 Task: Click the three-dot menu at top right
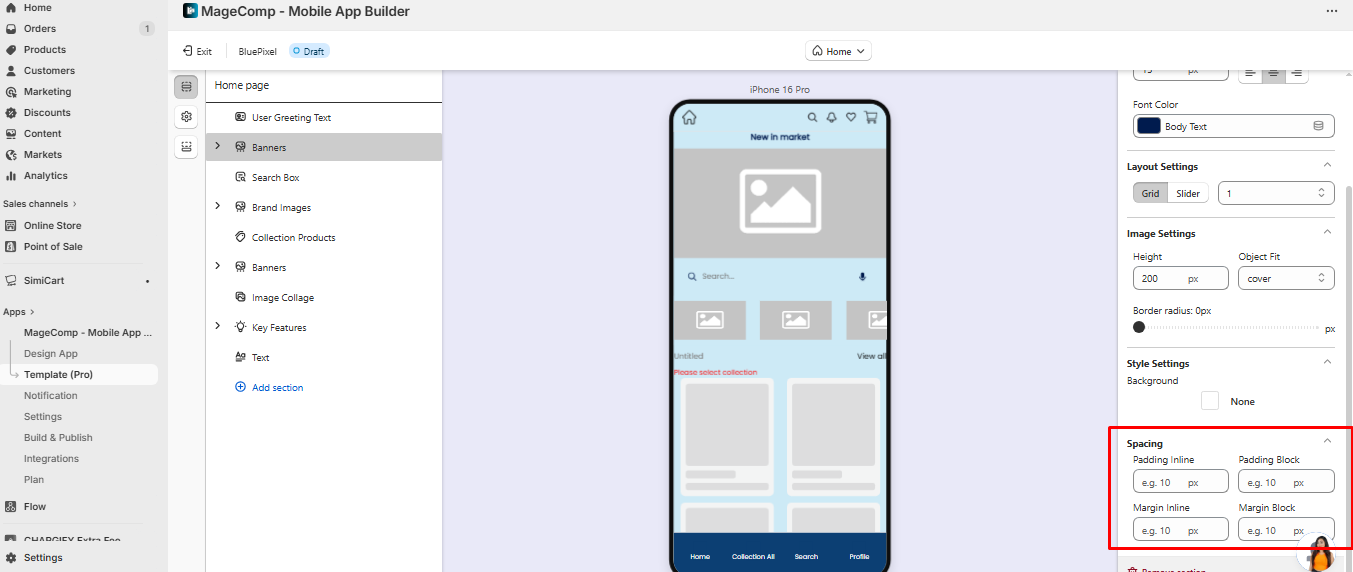click(1331, 11)
